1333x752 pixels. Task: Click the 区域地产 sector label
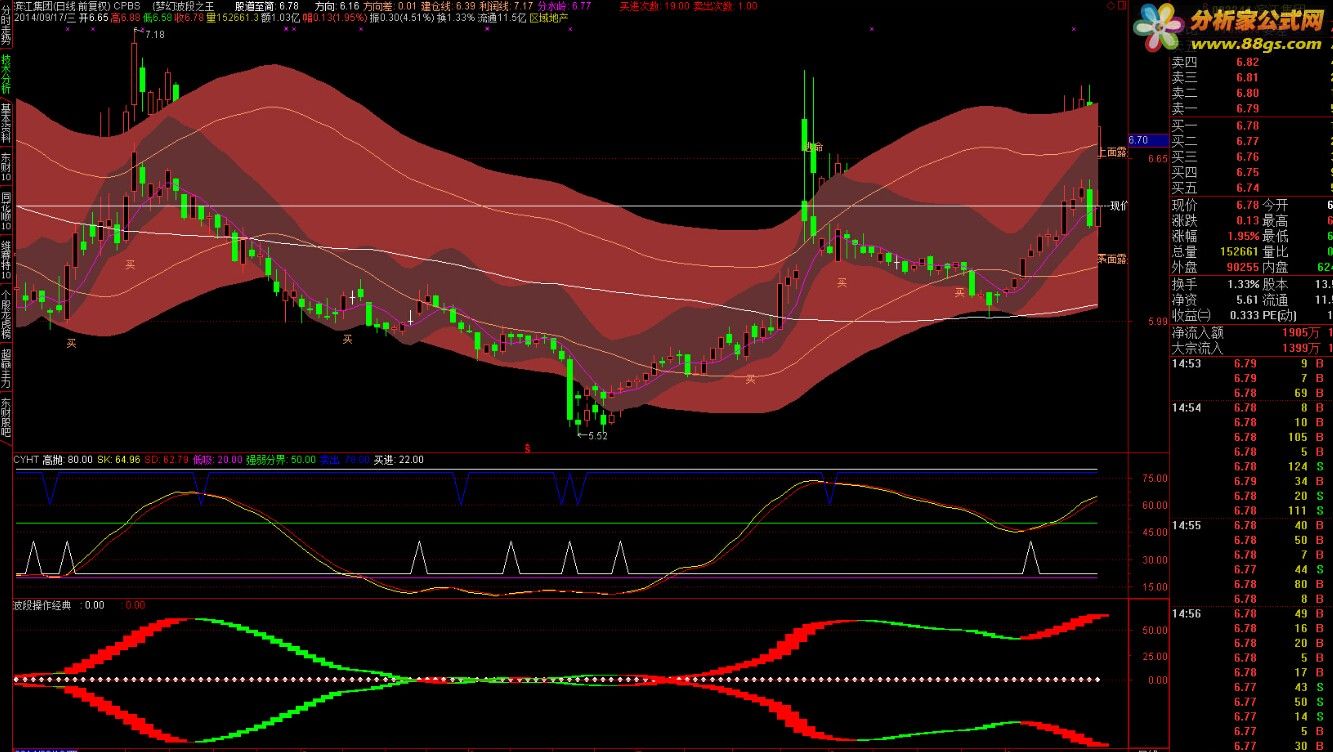(x=548, y=18)
